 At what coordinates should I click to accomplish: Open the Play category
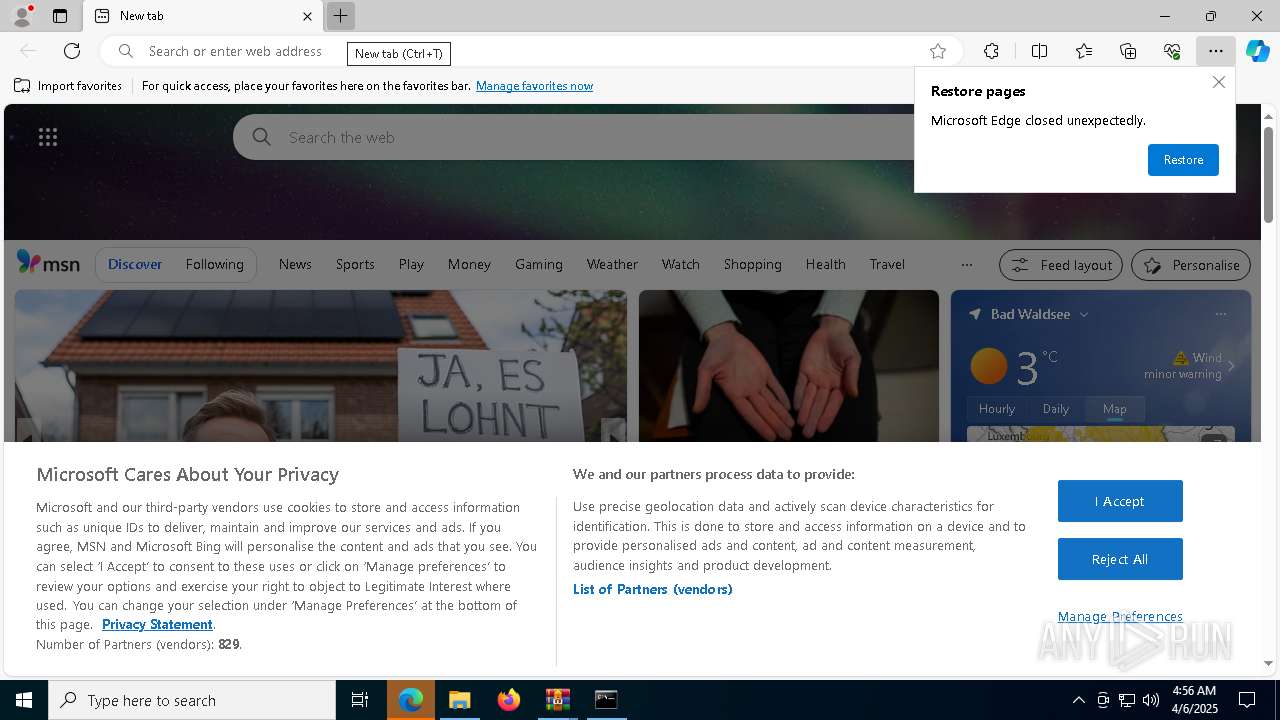[x=411, y=264]
